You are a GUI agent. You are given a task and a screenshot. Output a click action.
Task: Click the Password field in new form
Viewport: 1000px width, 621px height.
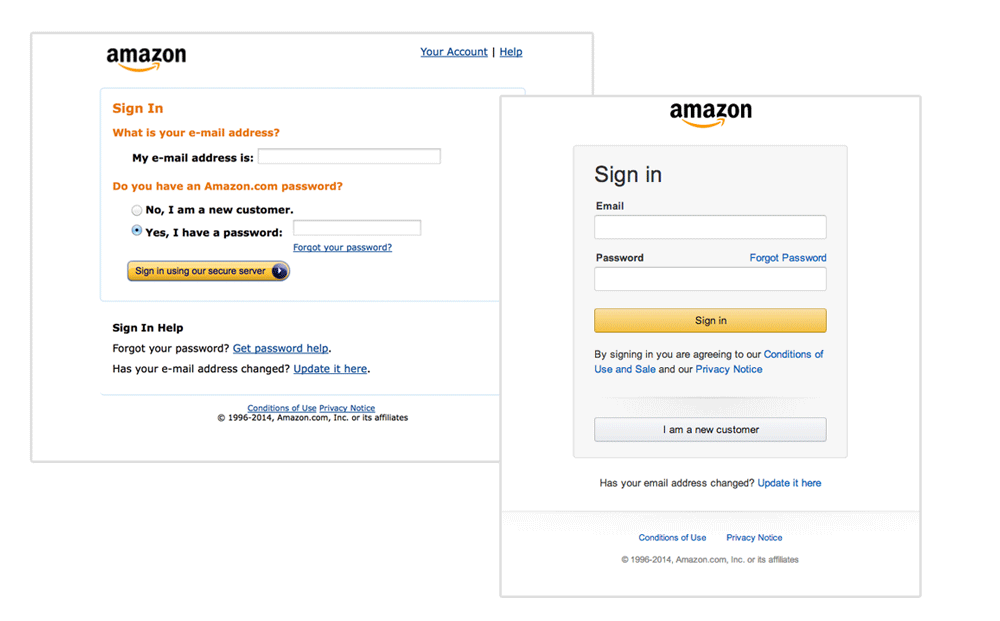(710, 279)
